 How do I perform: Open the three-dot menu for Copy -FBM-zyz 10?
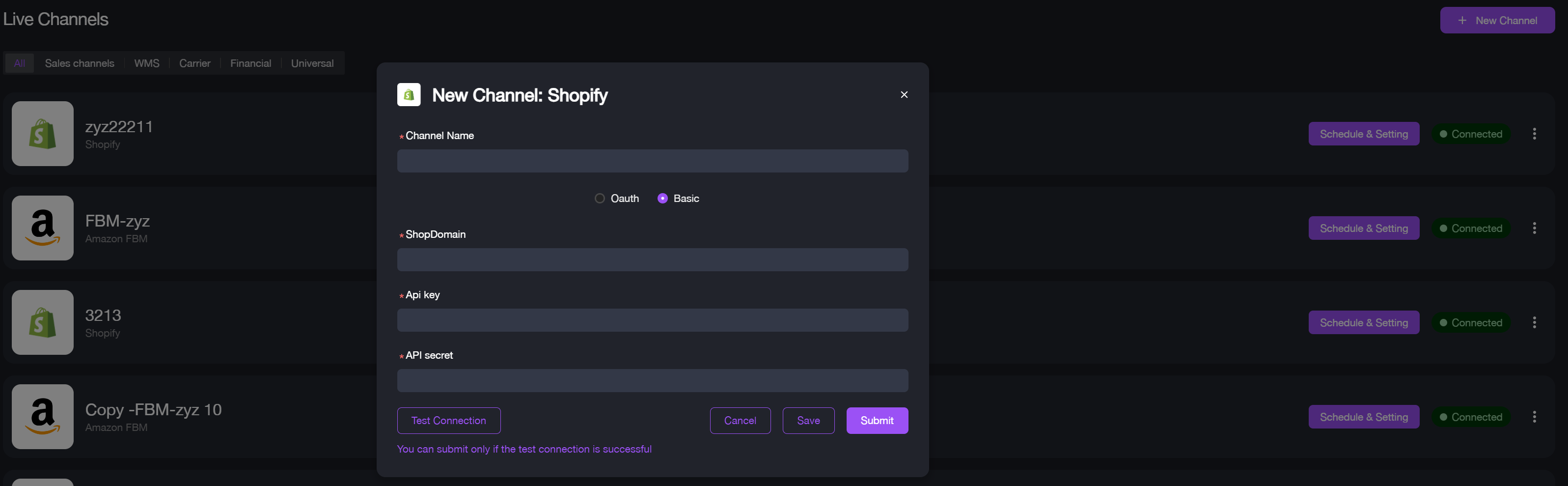coord(1535,417)
